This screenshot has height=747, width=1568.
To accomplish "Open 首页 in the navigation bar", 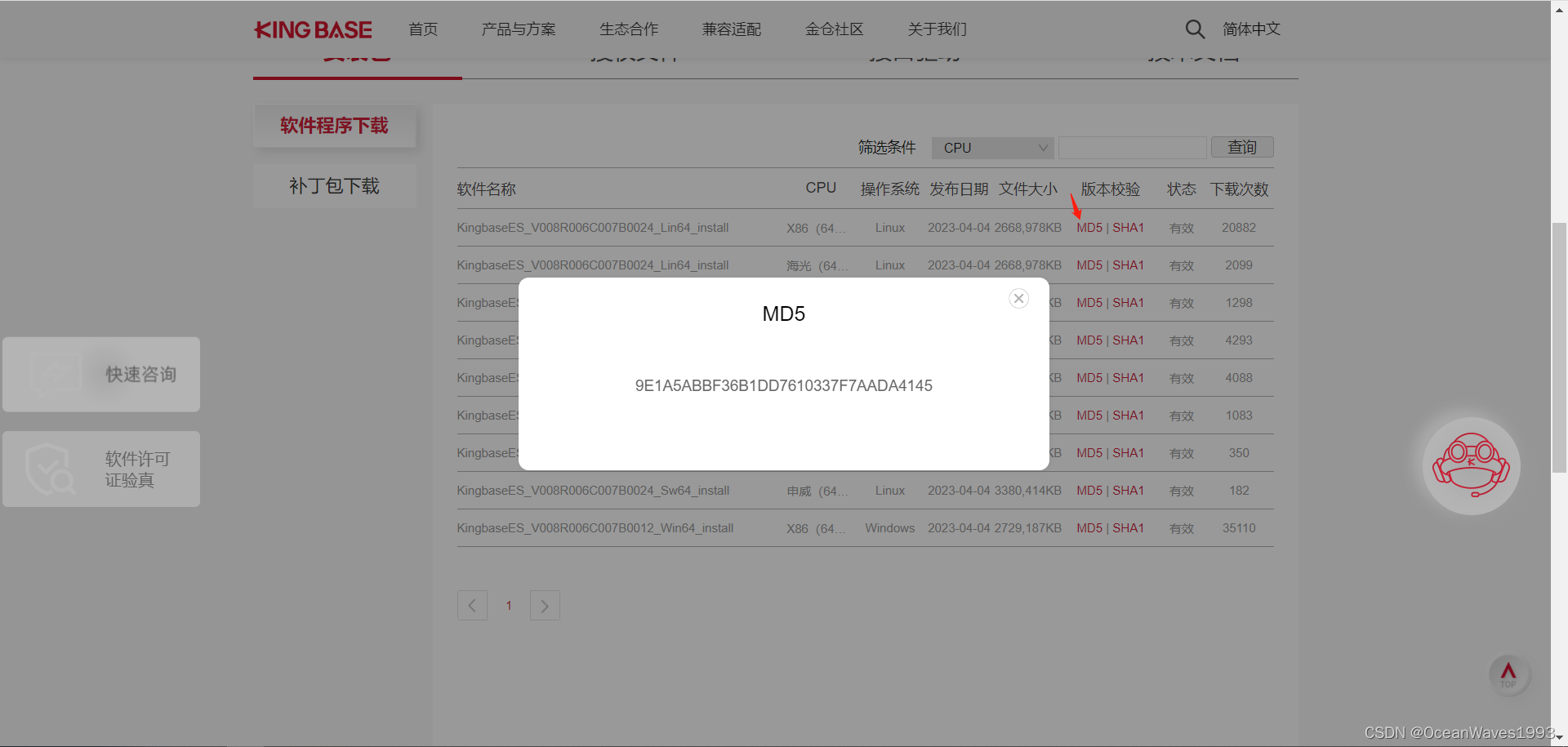I will [423, 29].
